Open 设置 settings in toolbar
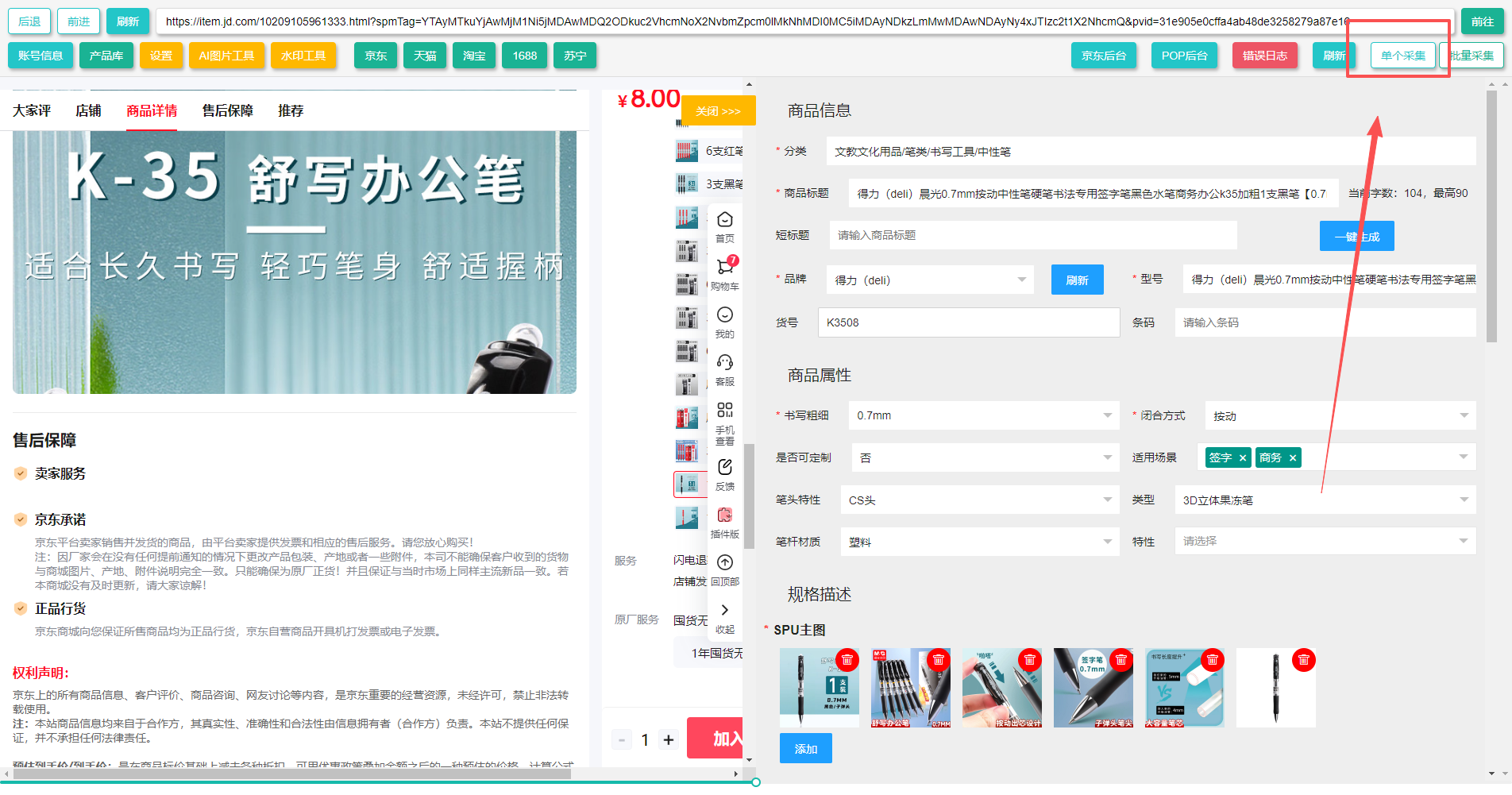The width and height of the screenshot is (1512, 795). tap(161, 56)
